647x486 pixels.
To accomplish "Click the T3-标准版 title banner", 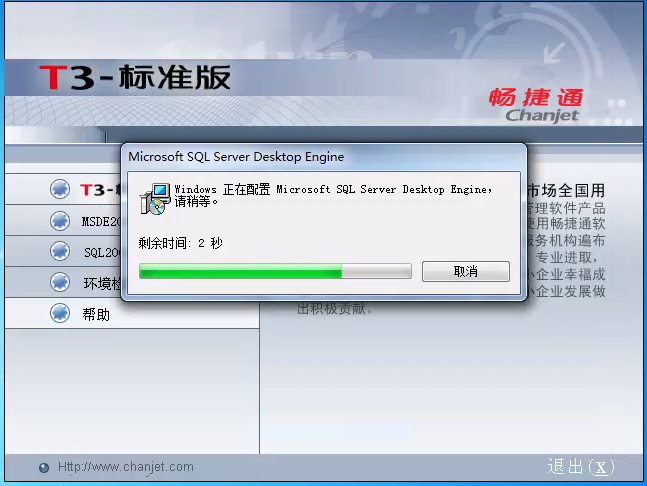I will click(x=135, y=77).
